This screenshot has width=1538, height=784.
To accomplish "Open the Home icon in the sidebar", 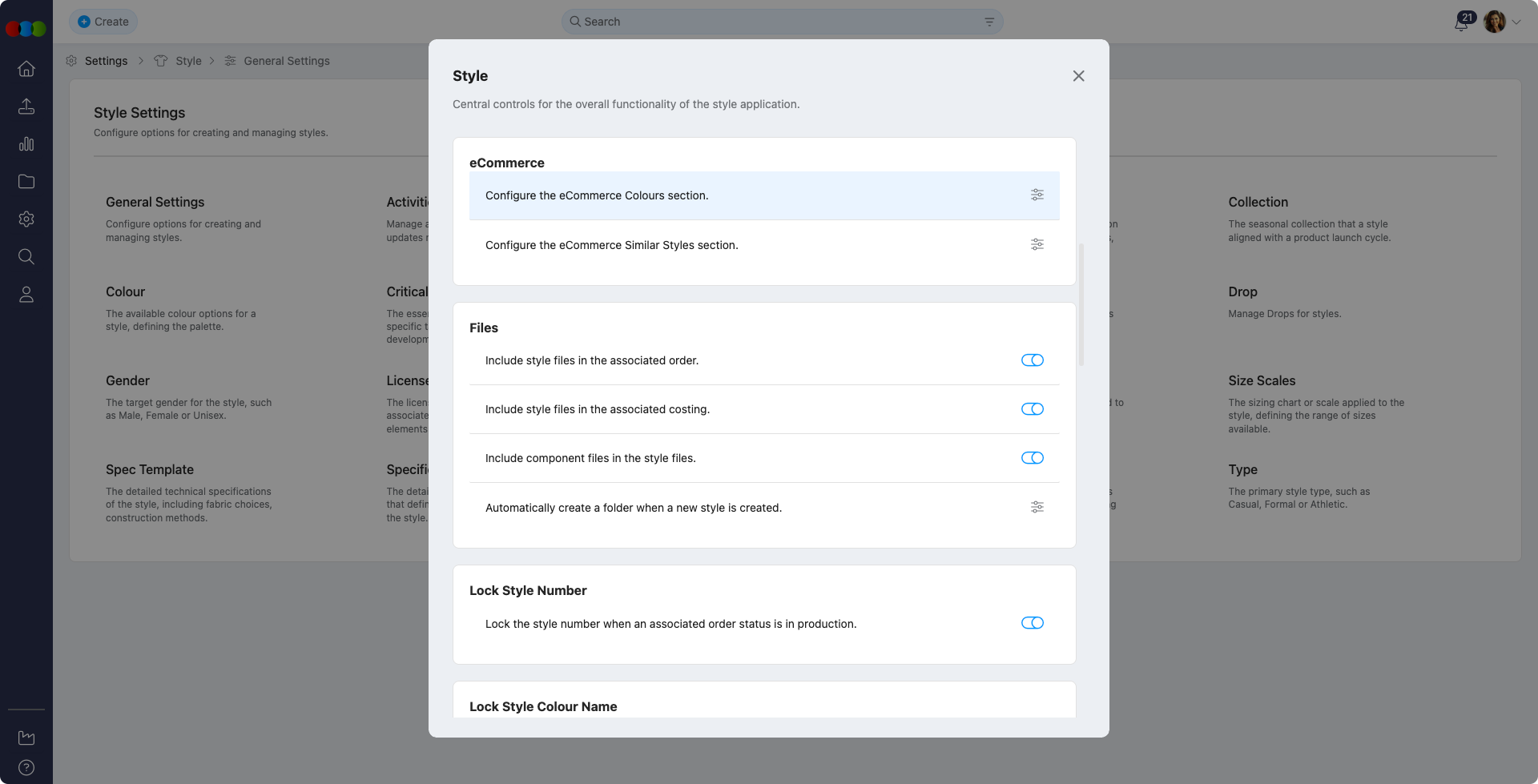I will [26, 69].
